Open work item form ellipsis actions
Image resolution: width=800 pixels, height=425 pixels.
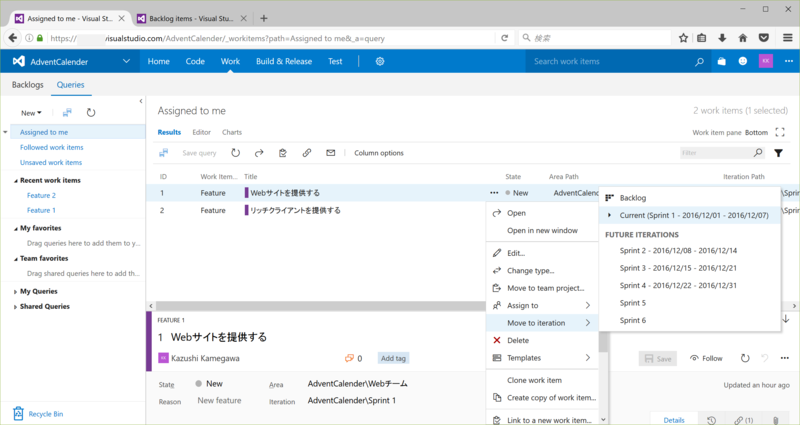(785, 358)
